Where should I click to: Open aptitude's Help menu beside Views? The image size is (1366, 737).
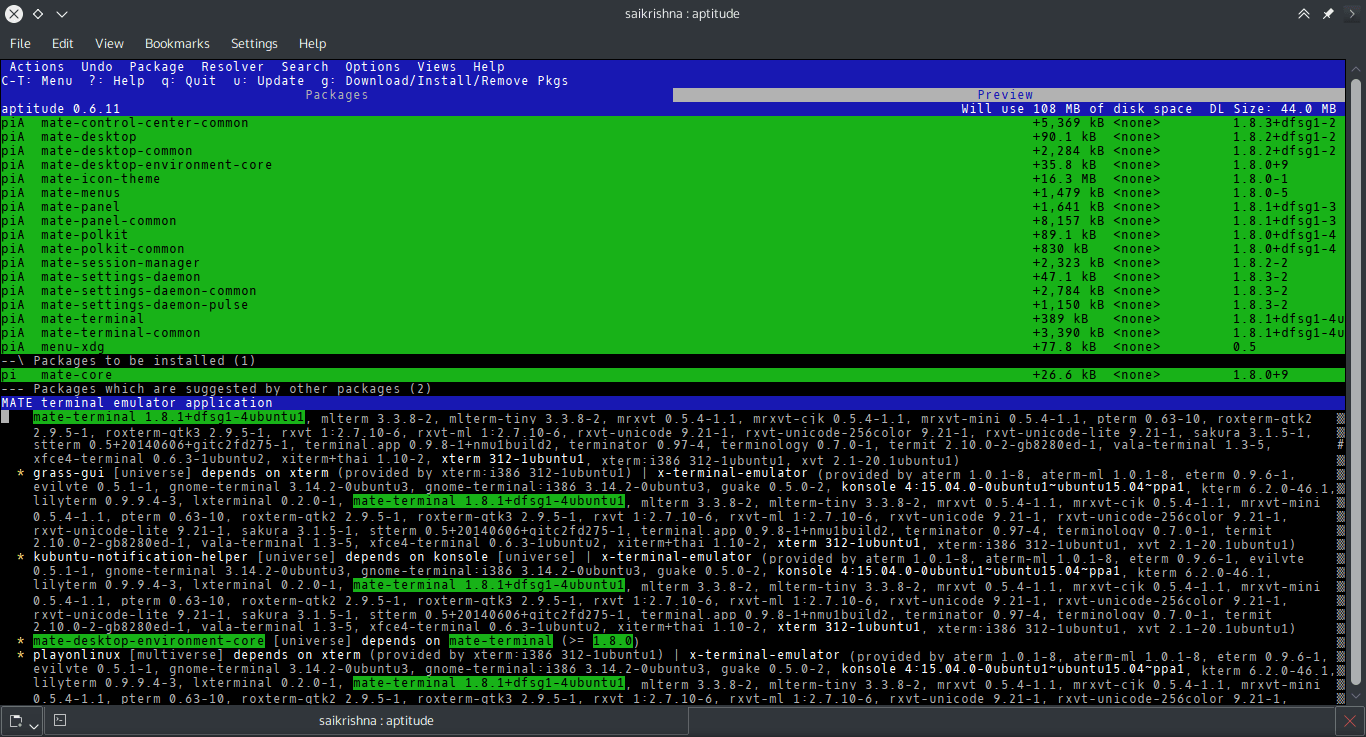[489, 67]
